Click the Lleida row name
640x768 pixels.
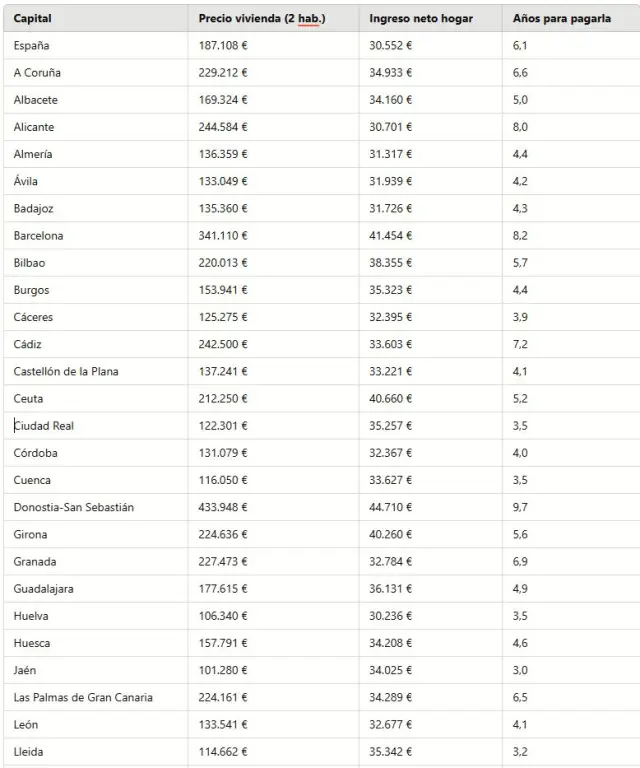click(x=28, y=751)
